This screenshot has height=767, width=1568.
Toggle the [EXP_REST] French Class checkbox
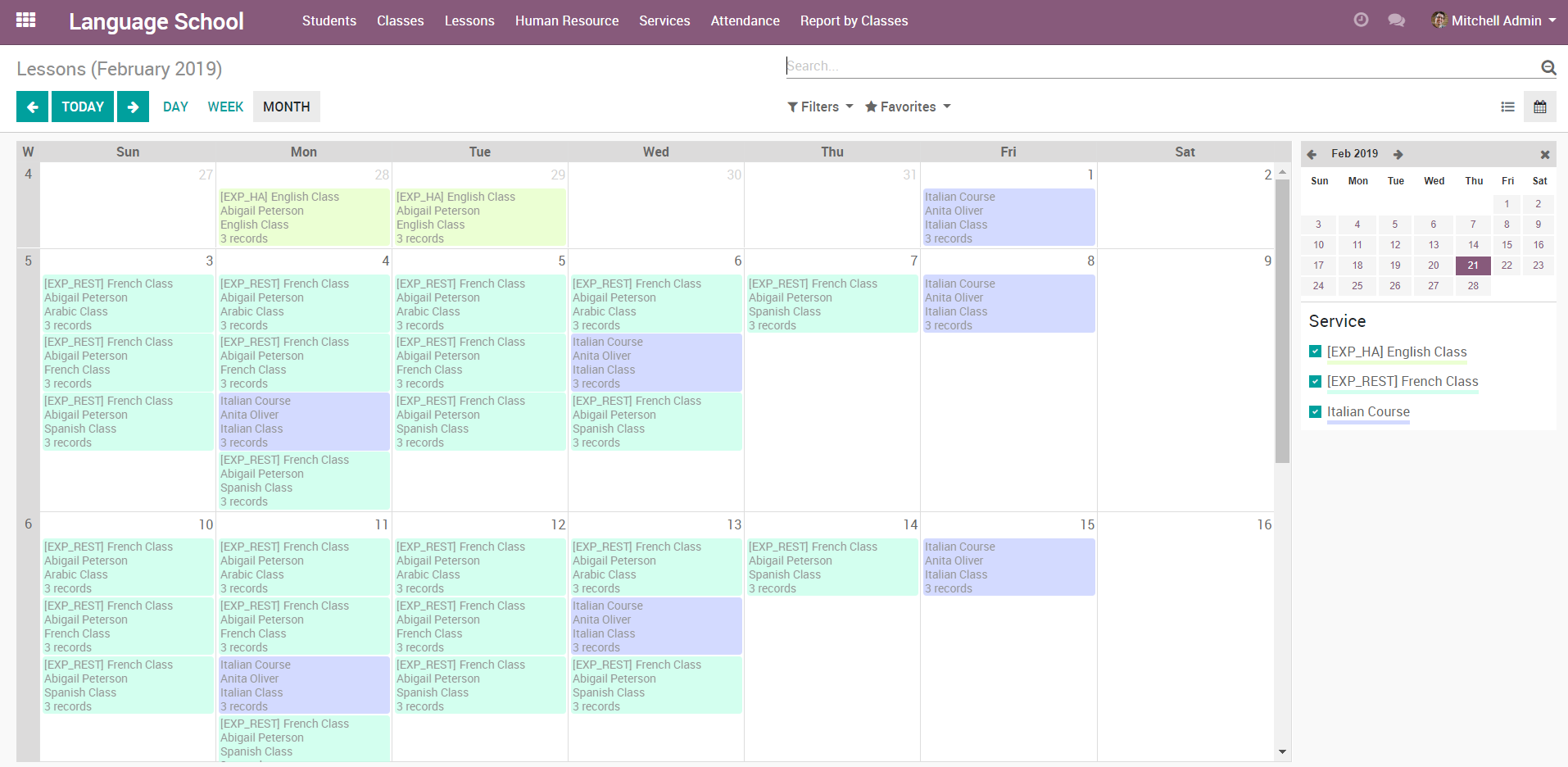tap(1315, 381)
